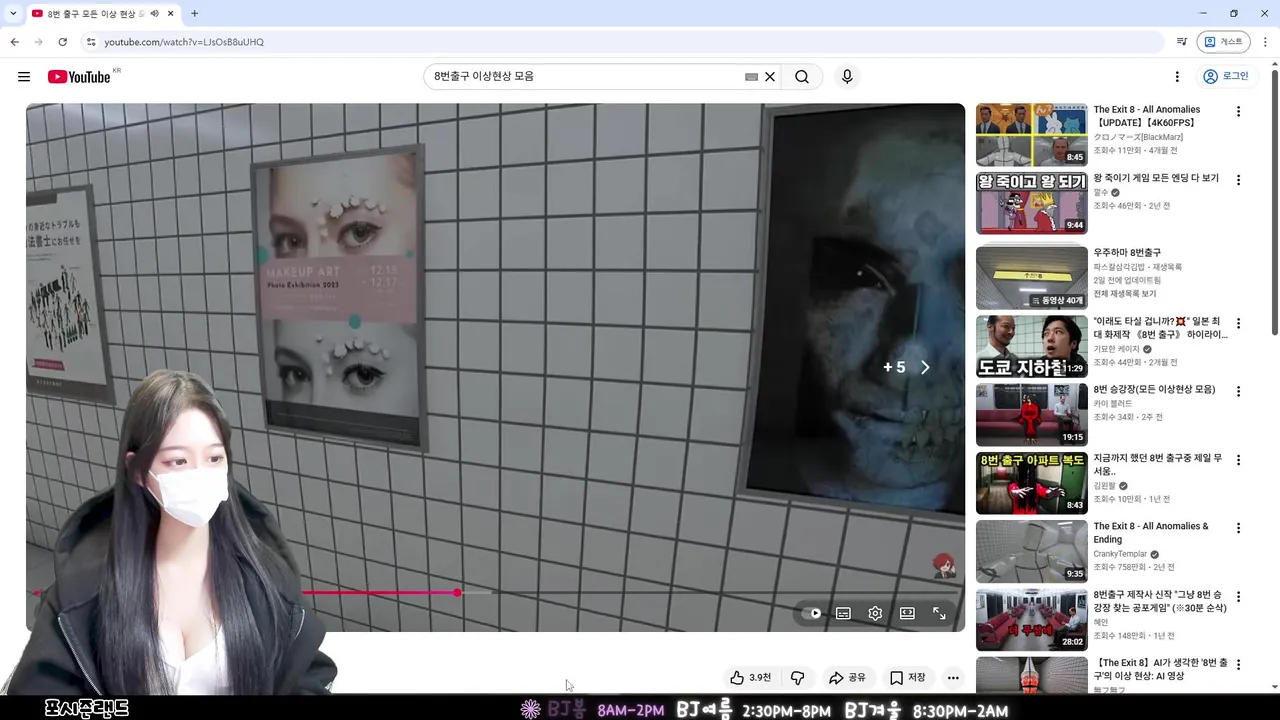Enter full screen mode
1280x720 pixels.
click(x=939, y=613)
